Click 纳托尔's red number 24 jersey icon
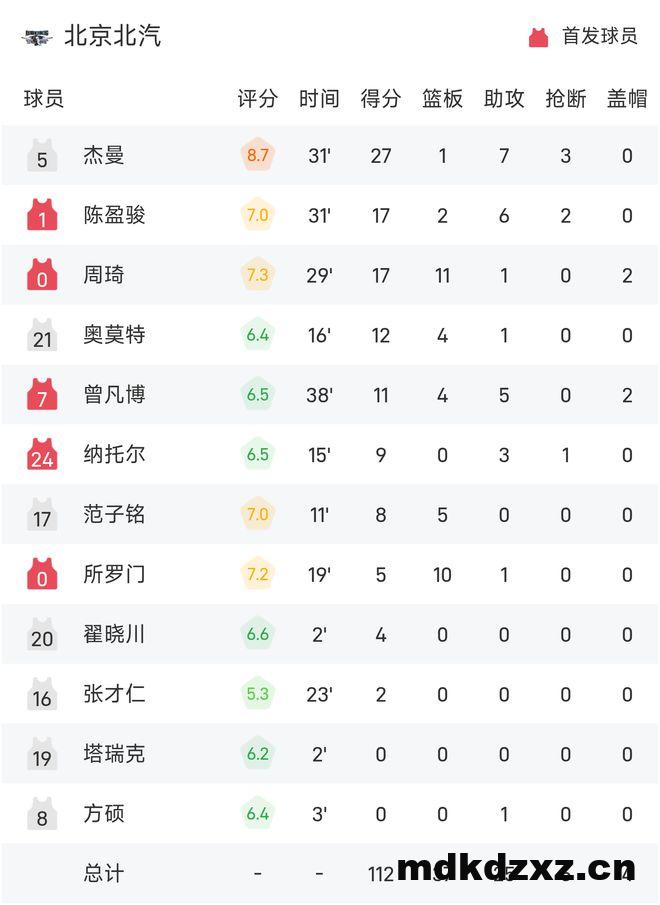660x905 pixels. 42,454
